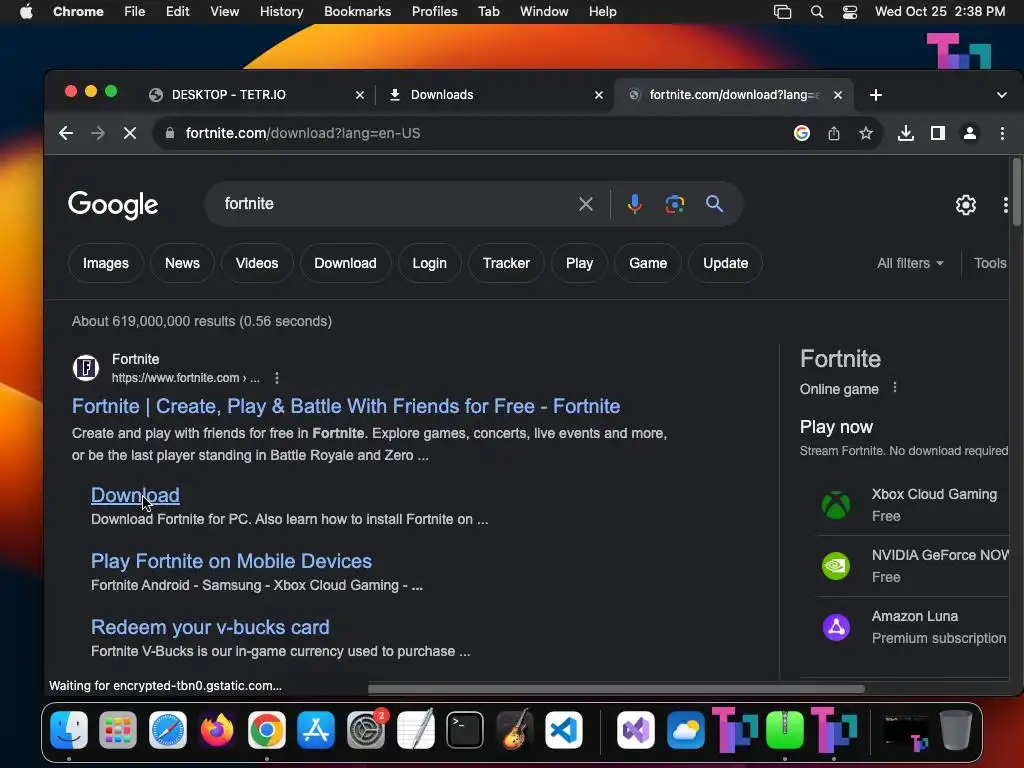1024x768 pixels.
Task: Open Fortnite Create, Play & Battle result
Action: [x=346, y=406]
